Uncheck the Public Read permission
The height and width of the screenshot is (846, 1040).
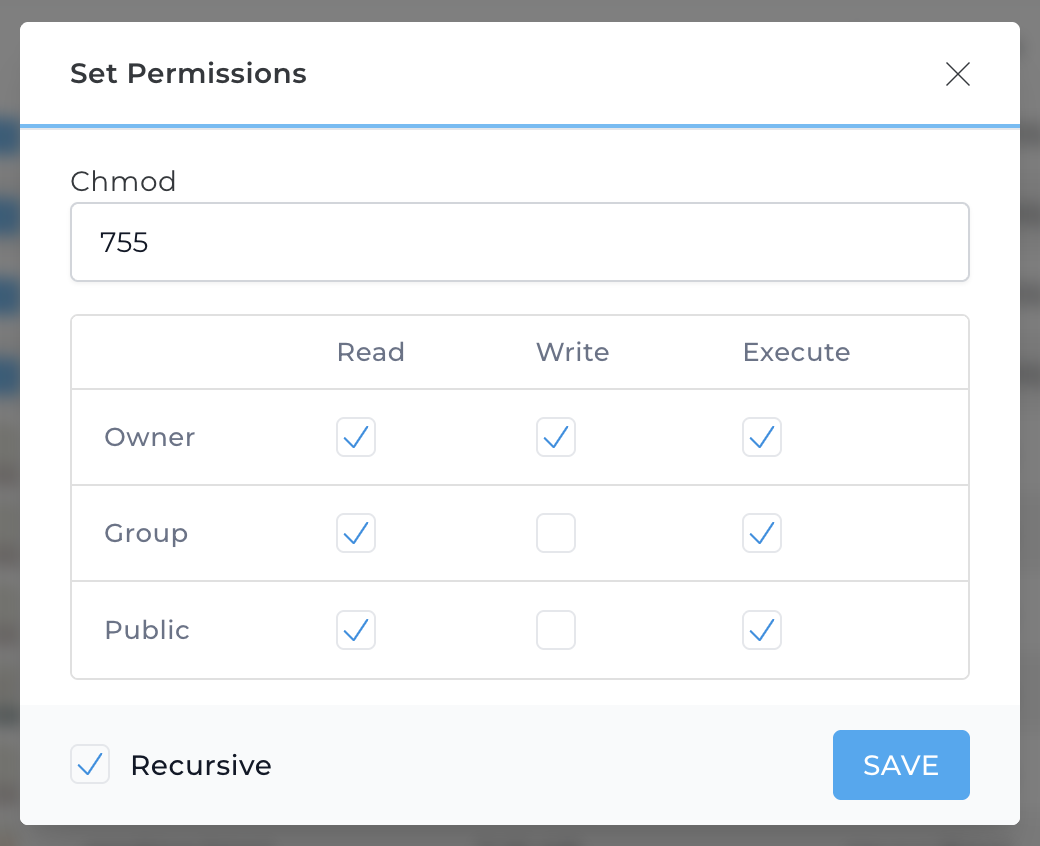(356, 630)
